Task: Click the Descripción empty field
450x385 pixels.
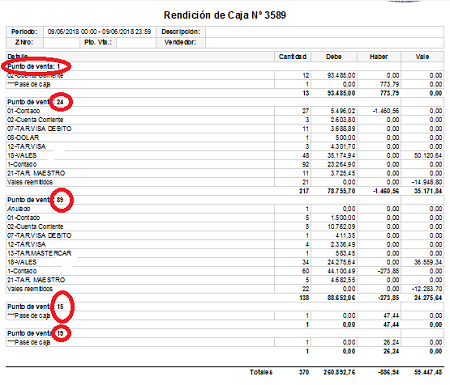Action: (324, 32)
